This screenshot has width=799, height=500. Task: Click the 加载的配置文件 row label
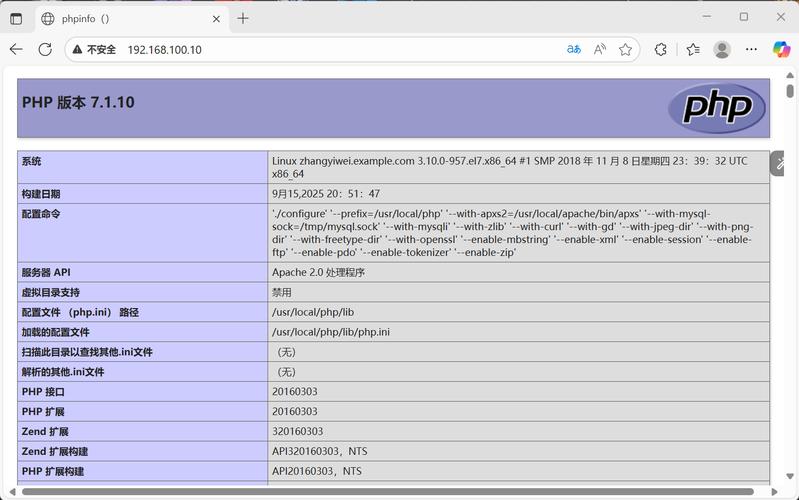[56, 332]
